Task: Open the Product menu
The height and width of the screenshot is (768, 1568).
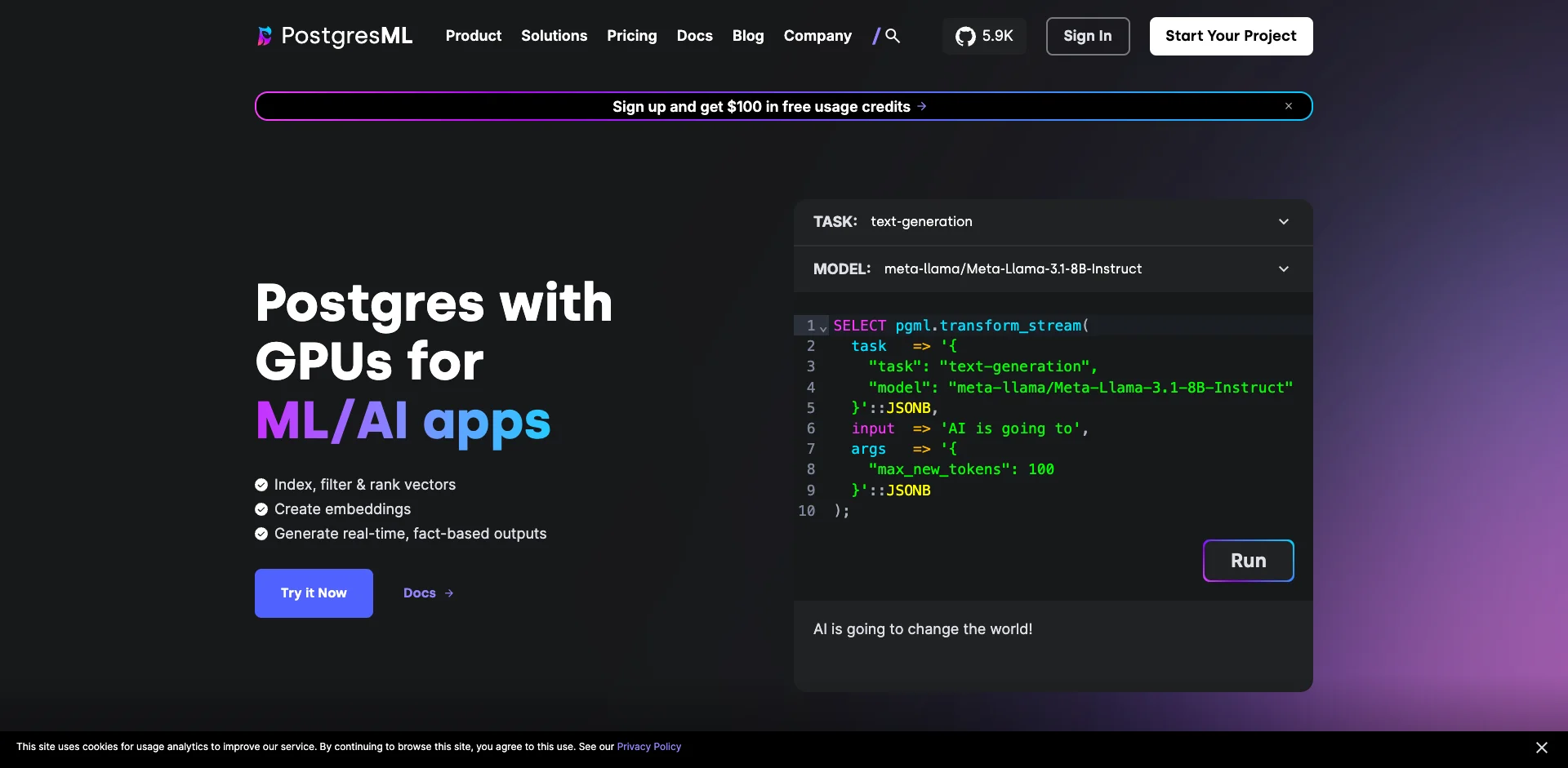Action: pyautogui.click(x=474, y=36)
